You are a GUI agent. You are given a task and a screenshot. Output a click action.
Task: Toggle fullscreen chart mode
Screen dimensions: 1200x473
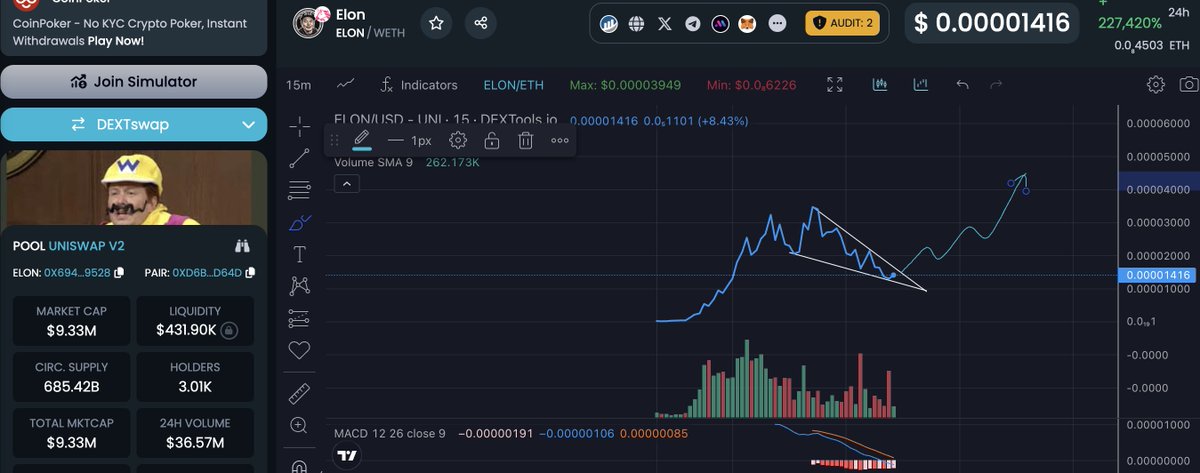(835, 85)
